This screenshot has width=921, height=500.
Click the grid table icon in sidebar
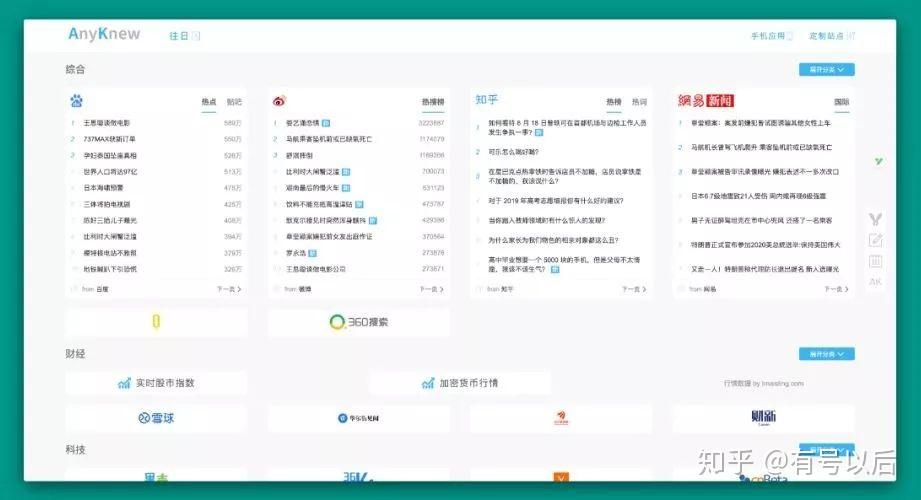[876, 261]
